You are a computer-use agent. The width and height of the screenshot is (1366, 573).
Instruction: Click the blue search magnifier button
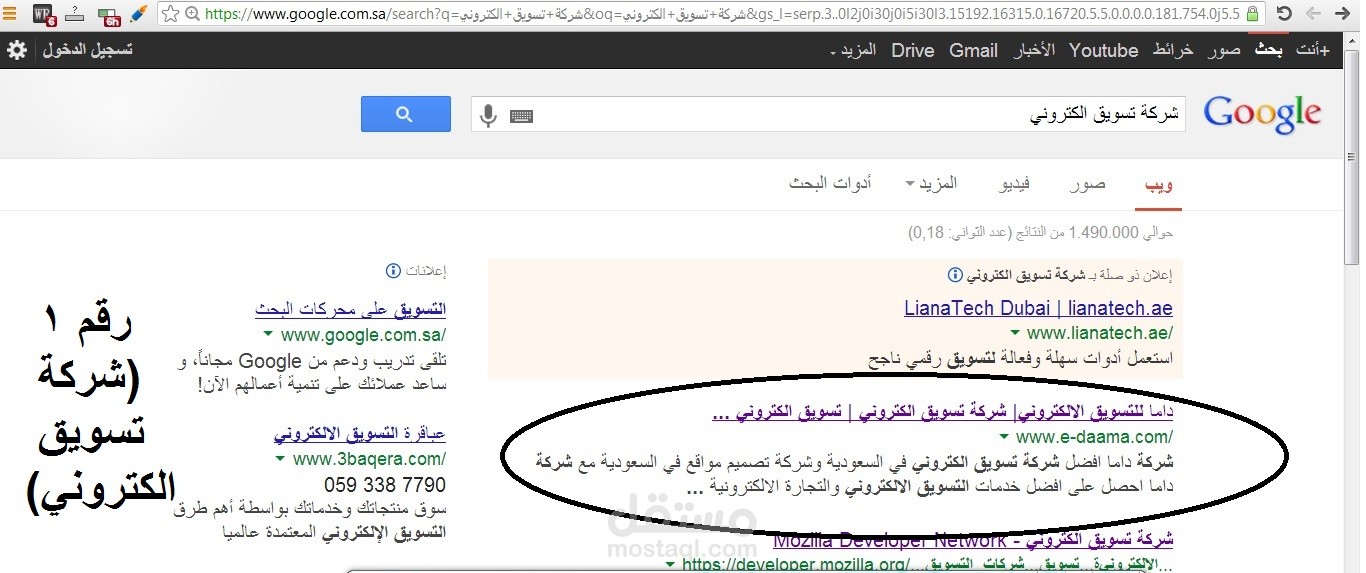(x=405, y=114)
